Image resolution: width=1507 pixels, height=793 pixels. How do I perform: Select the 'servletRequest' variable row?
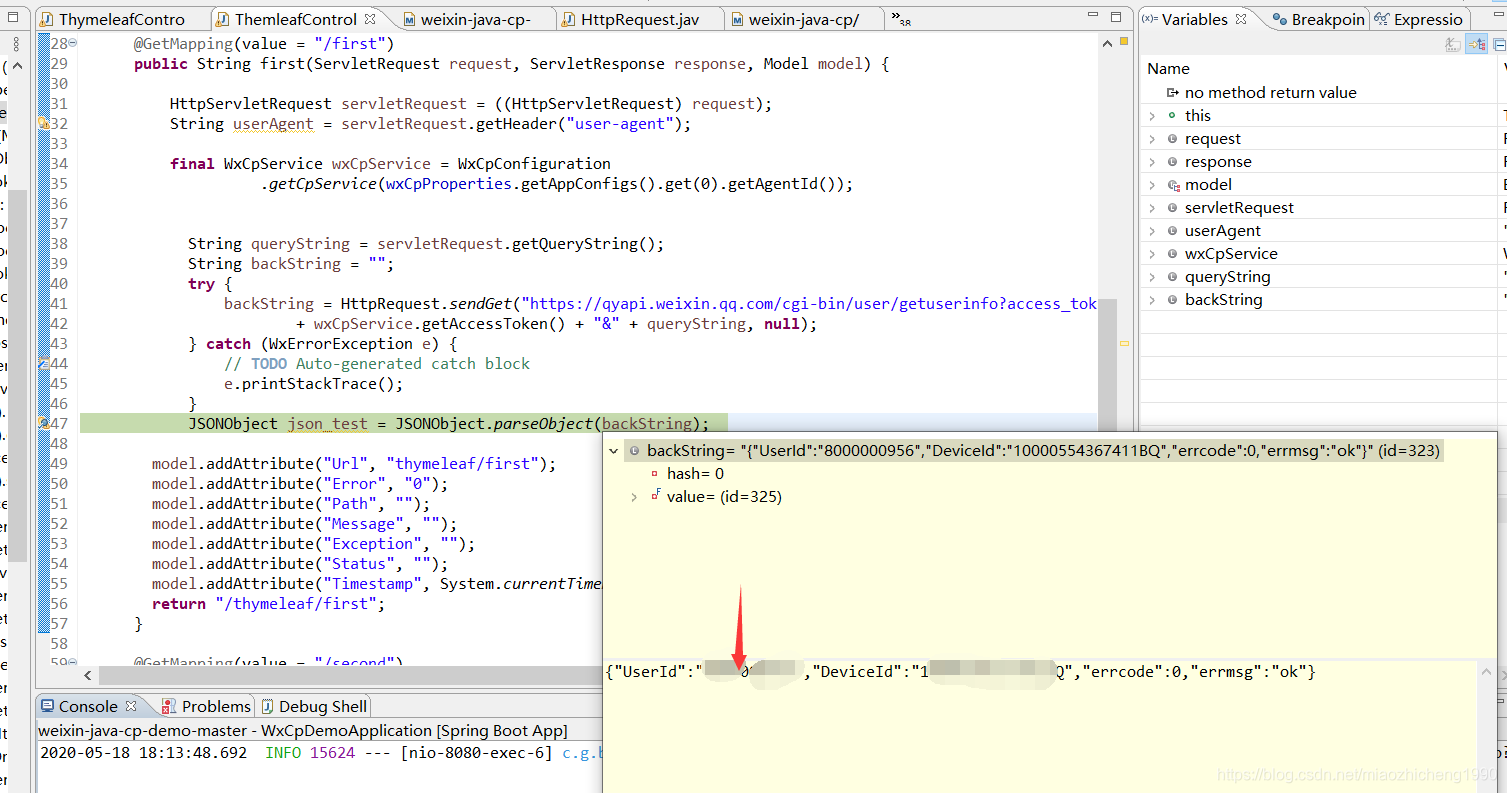coord(1318,207)
